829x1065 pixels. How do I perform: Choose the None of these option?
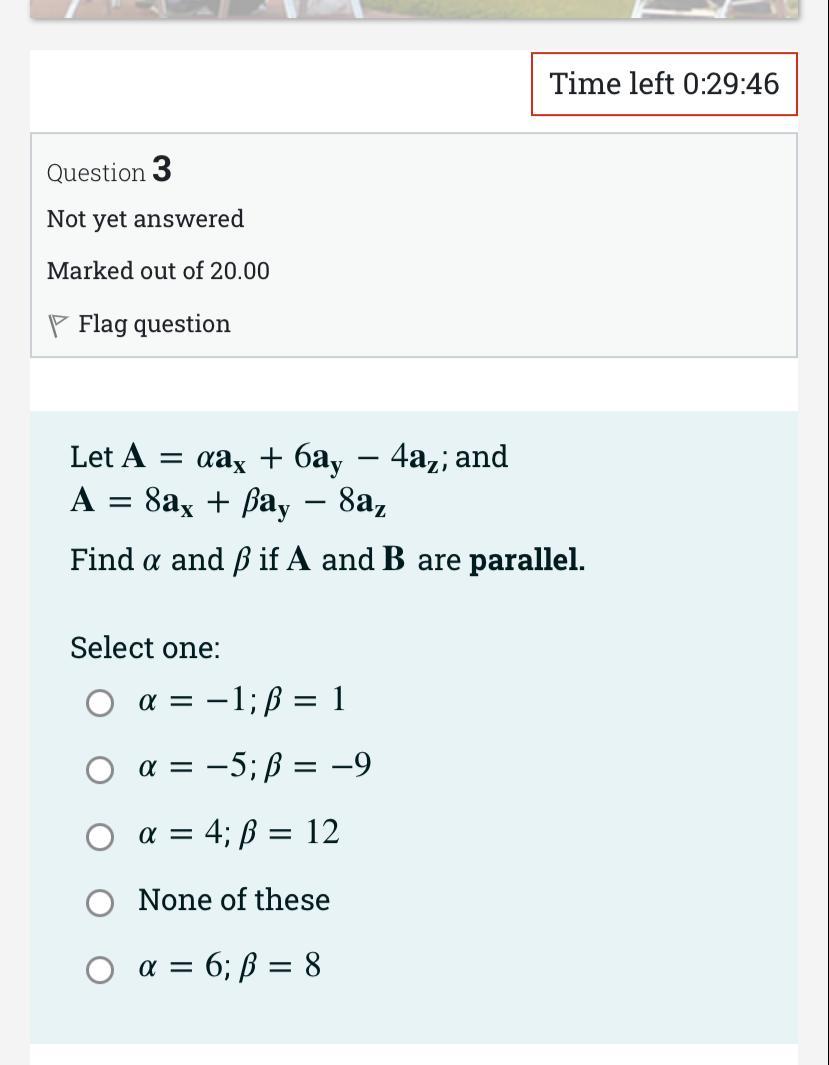[x=232, y=900]
